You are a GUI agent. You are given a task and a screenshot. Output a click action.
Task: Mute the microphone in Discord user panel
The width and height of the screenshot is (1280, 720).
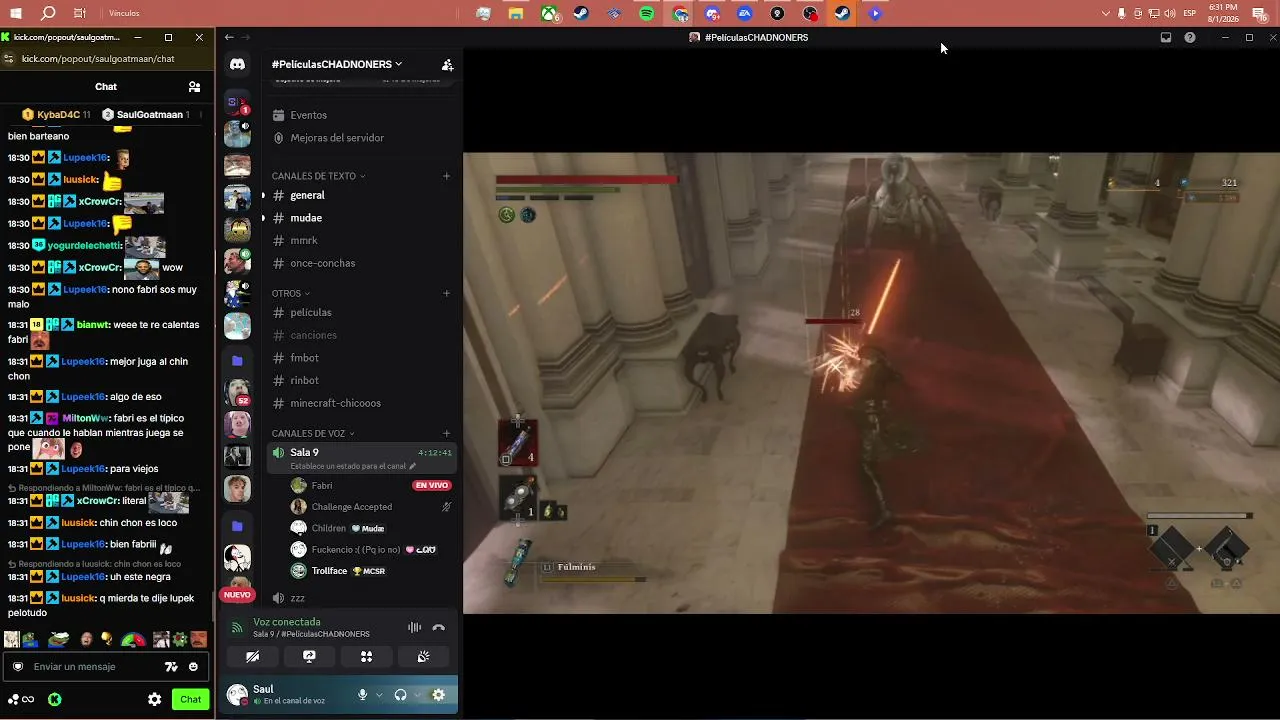362,695
